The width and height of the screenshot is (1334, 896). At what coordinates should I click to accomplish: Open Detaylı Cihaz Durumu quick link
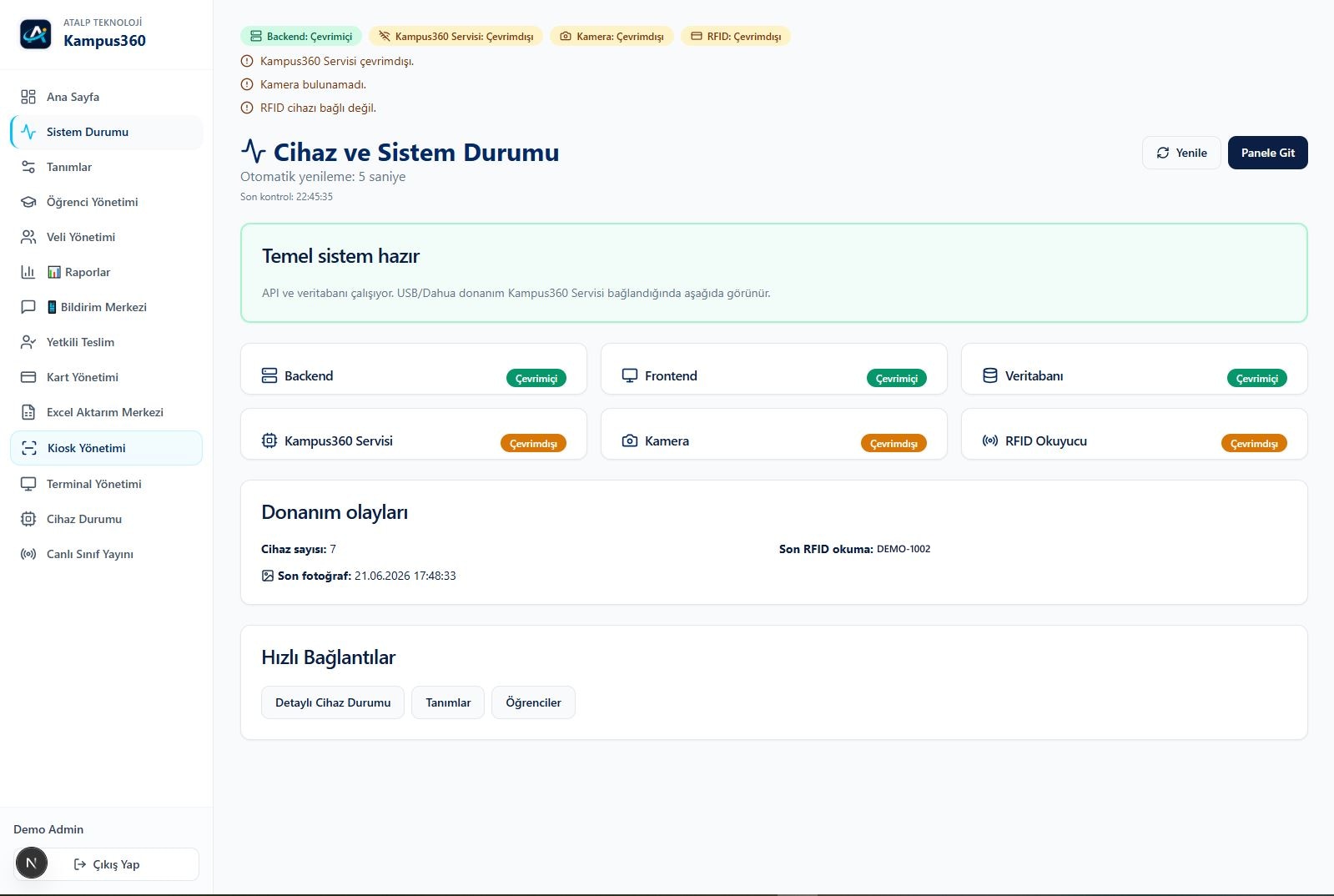(x=333, y=702)
